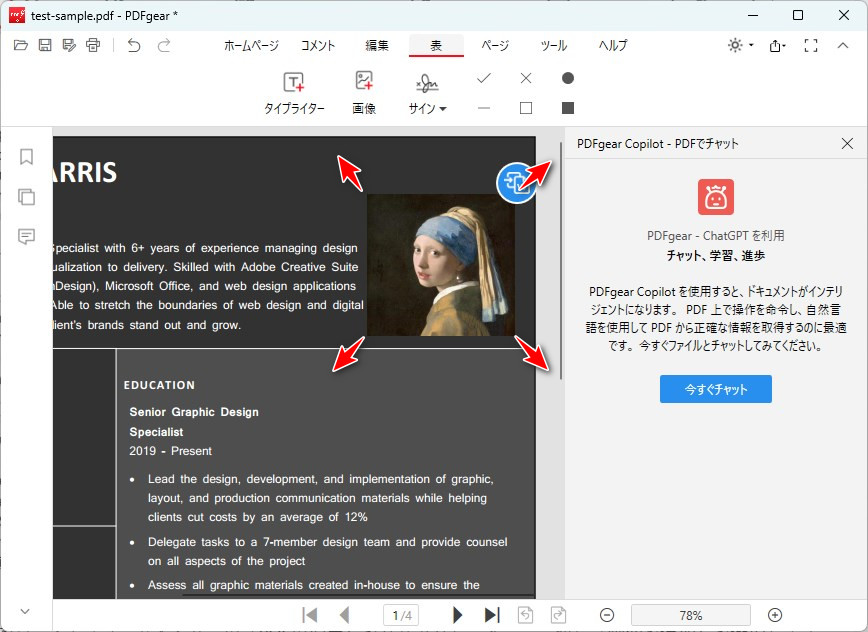Open the comments panel
The image size is (868, 632).
click(x=26, y=237)
